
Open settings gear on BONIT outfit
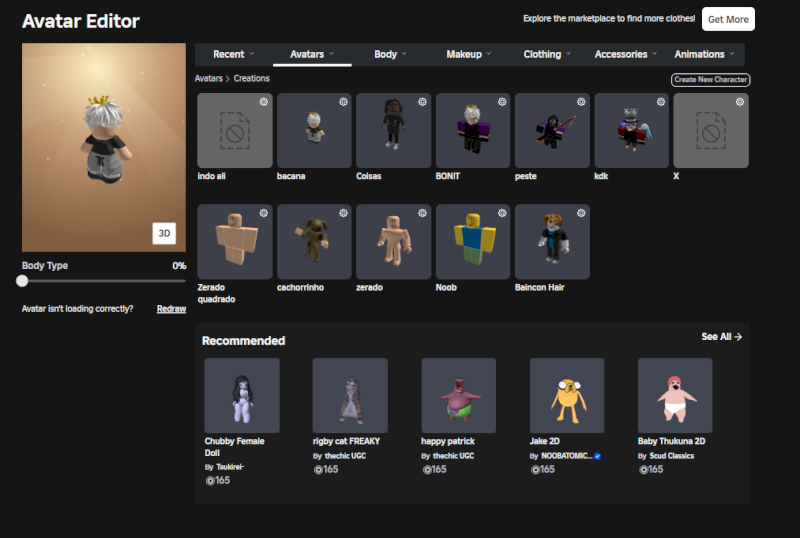(x=502, y=102)
